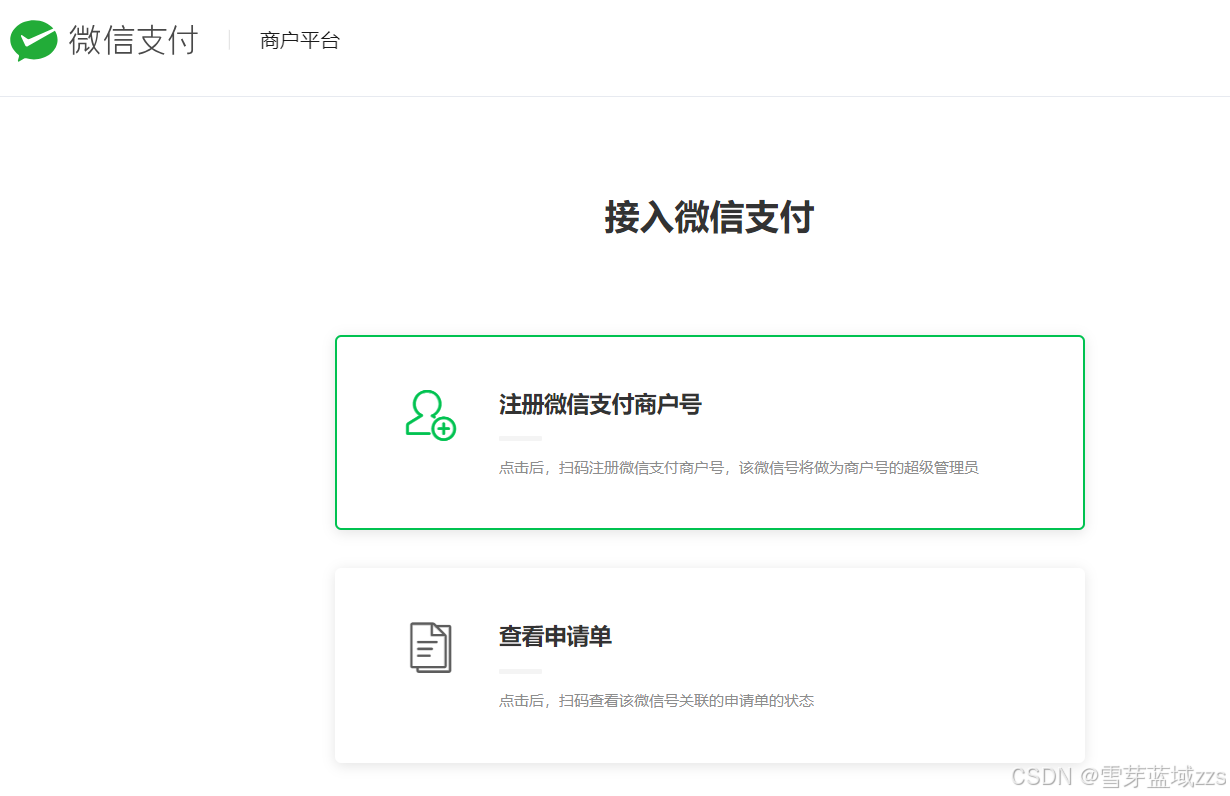Image resolution: width=1230 pixels, height=796 pixels.
Task: Click the text 扫码查看该微信号关联的申请单的状态
Action: [x=685, y=701]
